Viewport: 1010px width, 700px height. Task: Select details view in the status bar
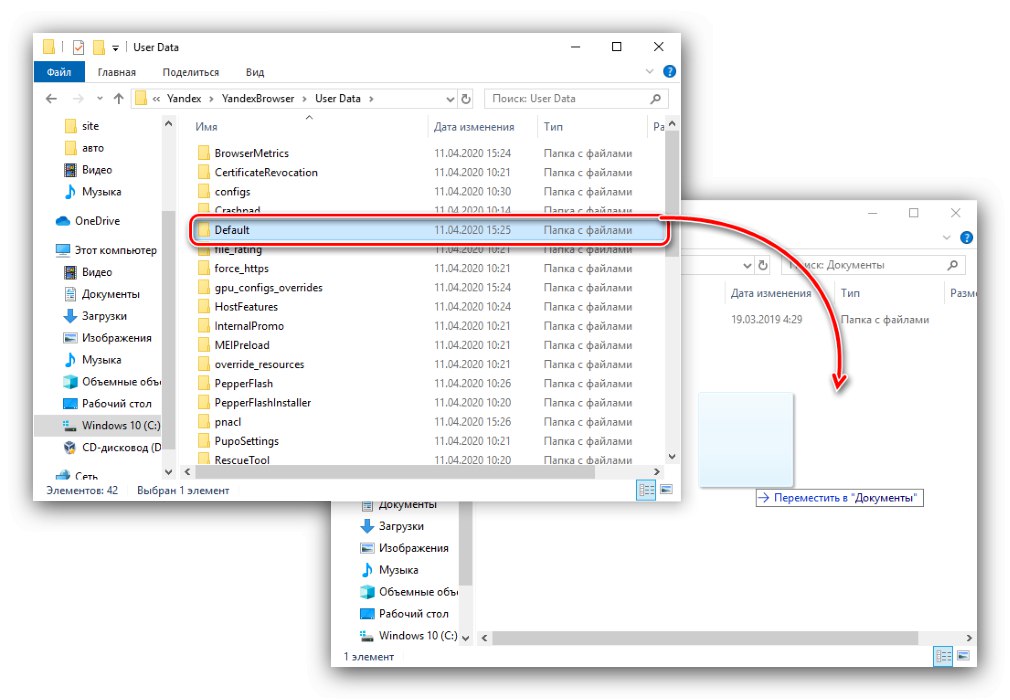645,490
